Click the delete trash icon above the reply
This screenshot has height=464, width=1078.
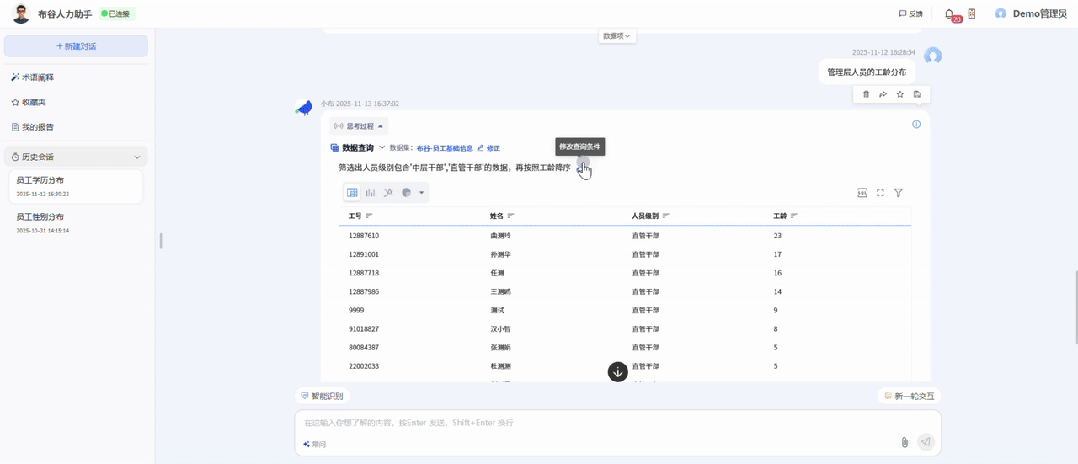tap(866, 94)
